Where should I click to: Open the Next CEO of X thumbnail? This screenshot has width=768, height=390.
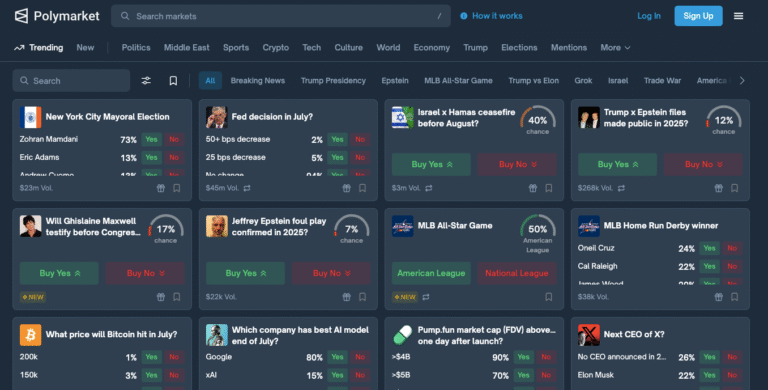[x=589, y=335]
